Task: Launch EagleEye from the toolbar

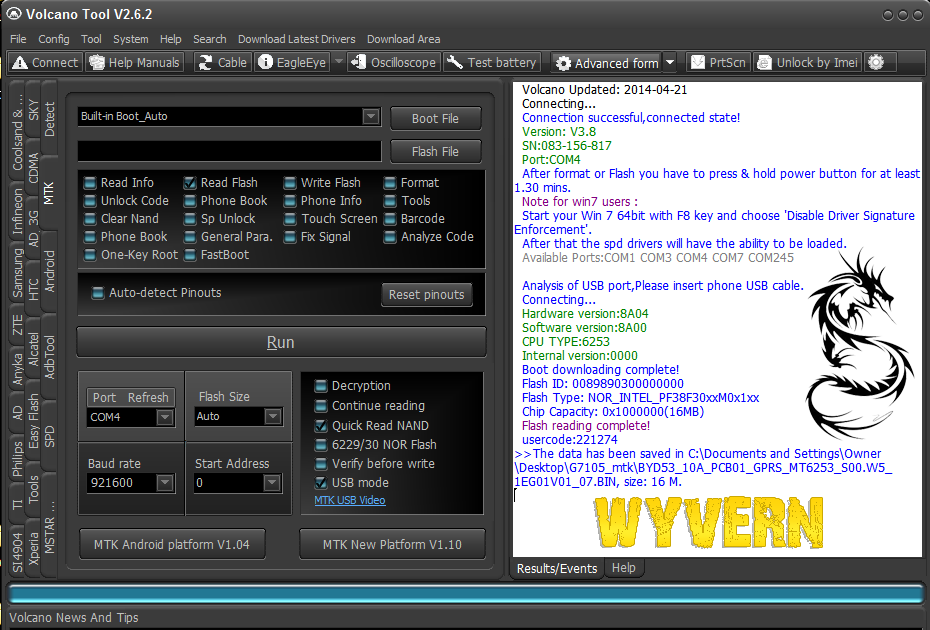Action: [292, 62]
